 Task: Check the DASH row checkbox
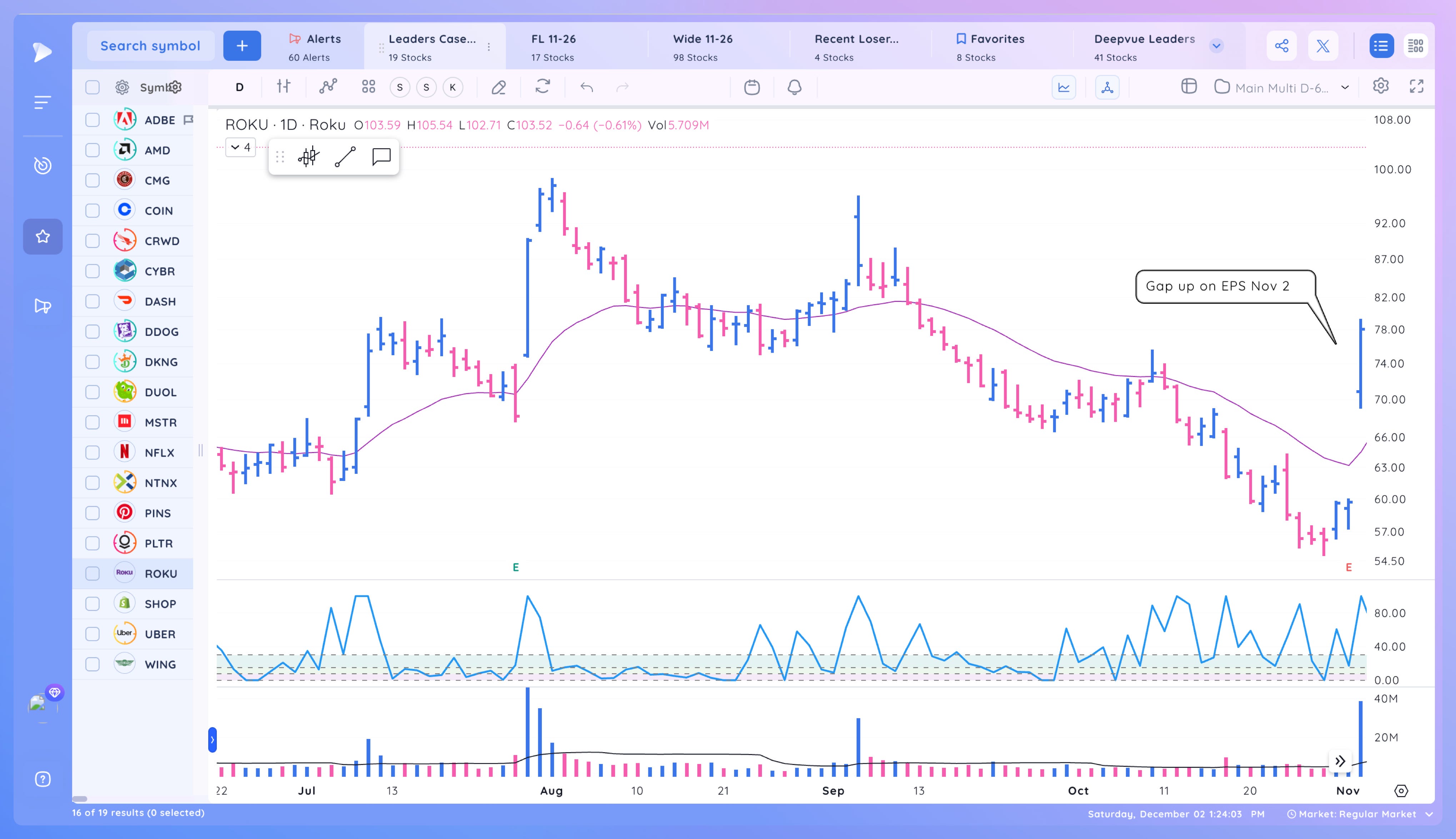point(92,301)
